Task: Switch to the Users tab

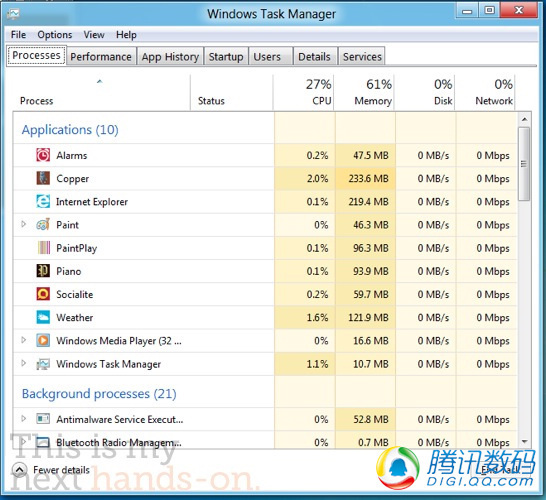Action: point(270,56)
